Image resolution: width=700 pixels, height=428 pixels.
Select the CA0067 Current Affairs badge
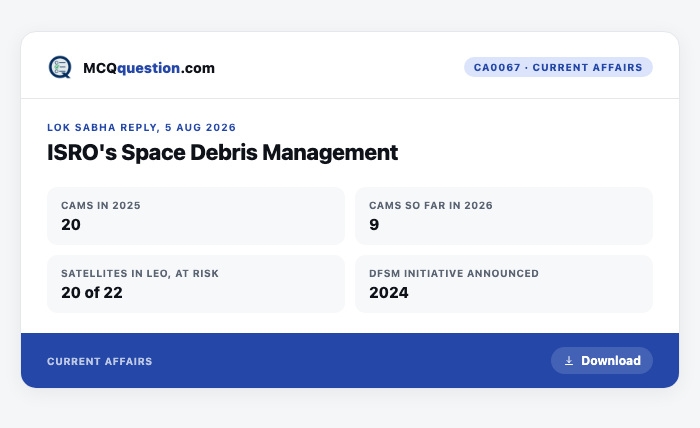coord(558,67)
